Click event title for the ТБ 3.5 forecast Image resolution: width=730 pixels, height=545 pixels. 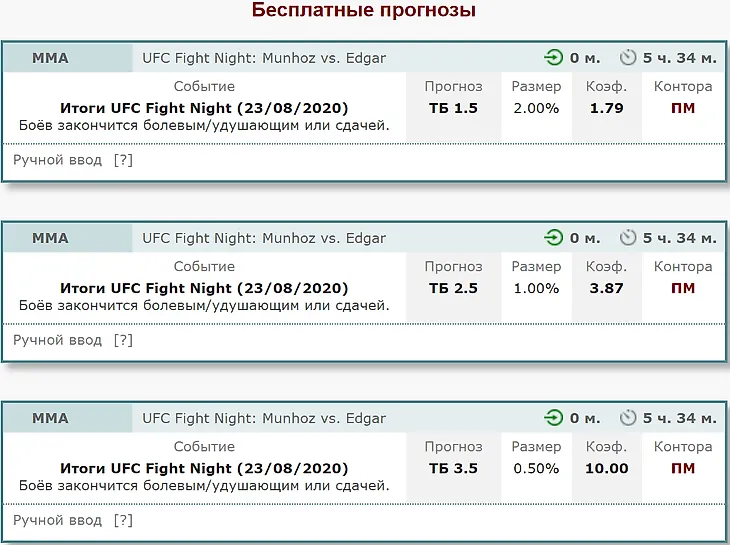pos(204,468)
